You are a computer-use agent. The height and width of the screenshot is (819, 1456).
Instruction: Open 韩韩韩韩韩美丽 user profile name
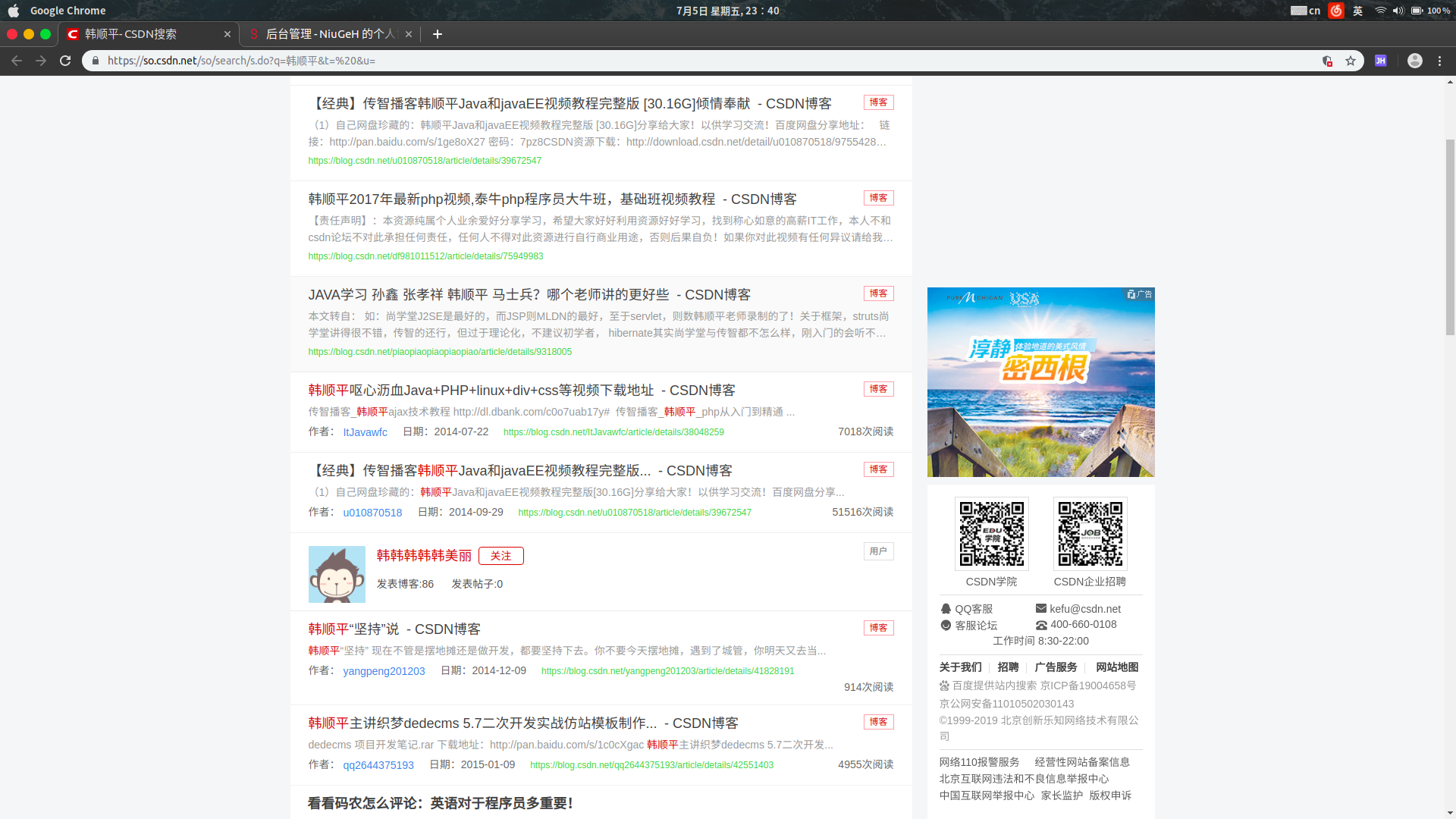(x=424, y=556)
